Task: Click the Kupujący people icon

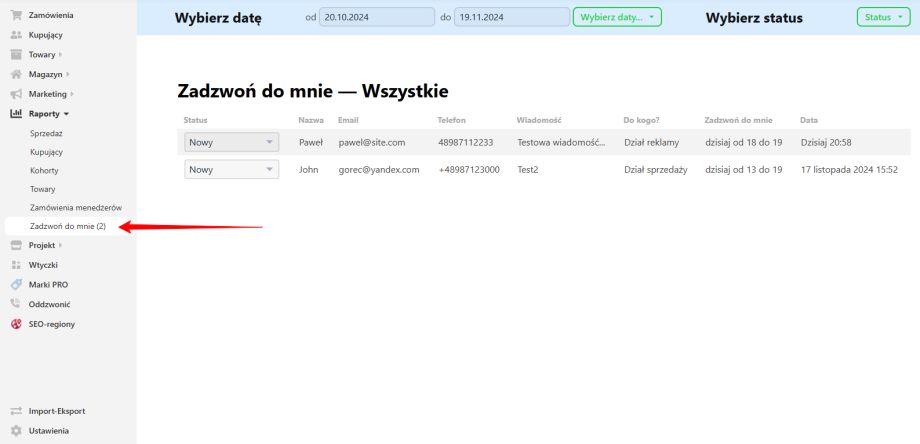Action: tap(16, 35)
